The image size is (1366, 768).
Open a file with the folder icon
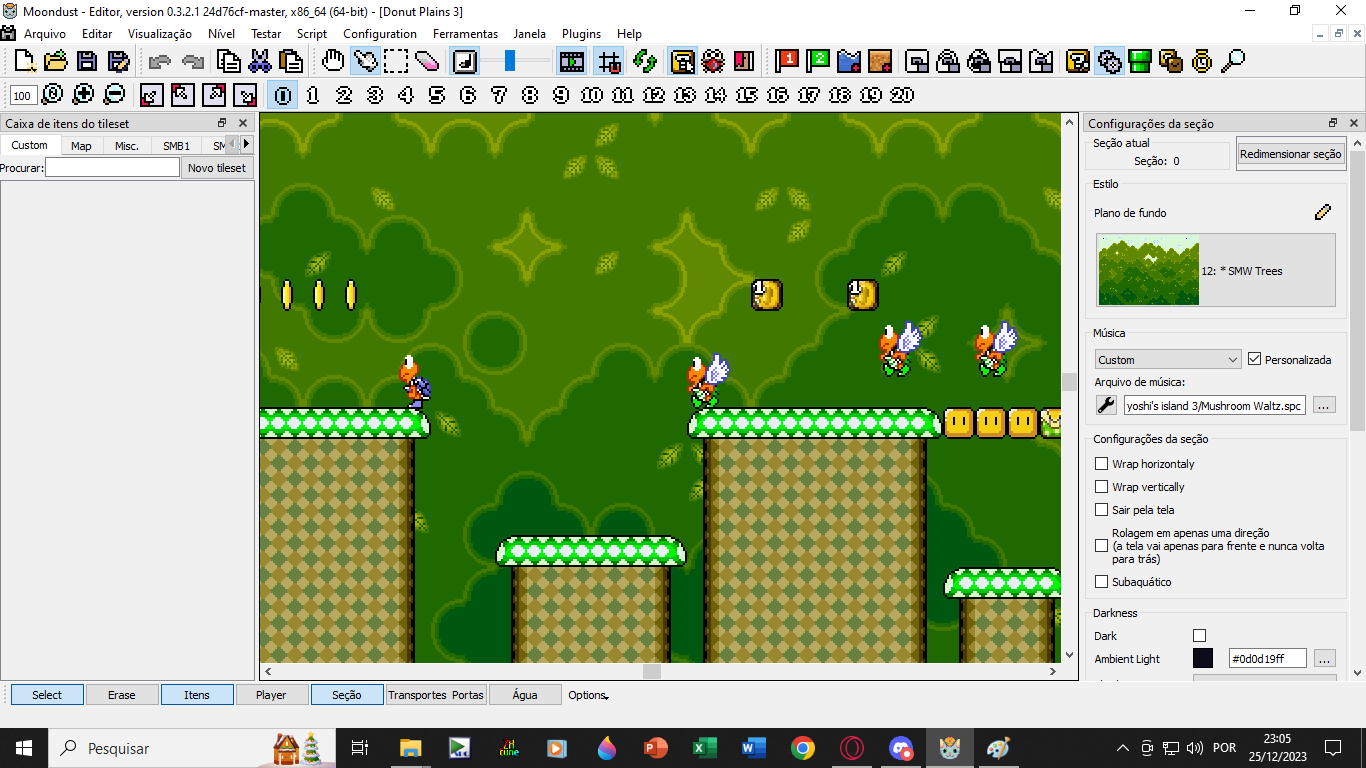coord(56,61)
